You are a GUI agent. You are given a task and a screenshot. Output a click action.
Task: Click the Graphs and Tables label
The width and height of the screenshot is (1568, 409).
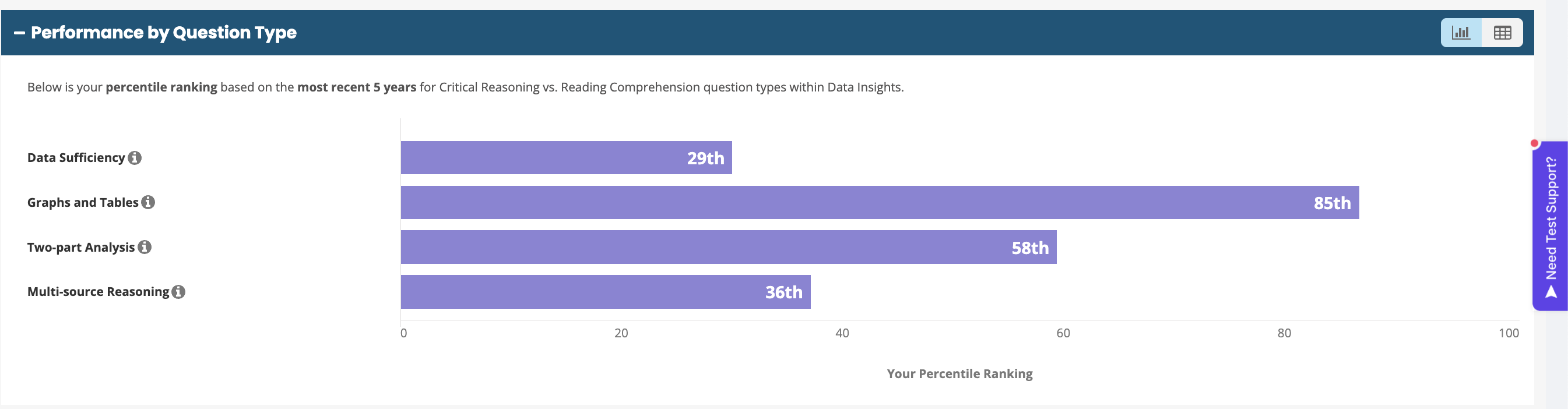point(83,202)
